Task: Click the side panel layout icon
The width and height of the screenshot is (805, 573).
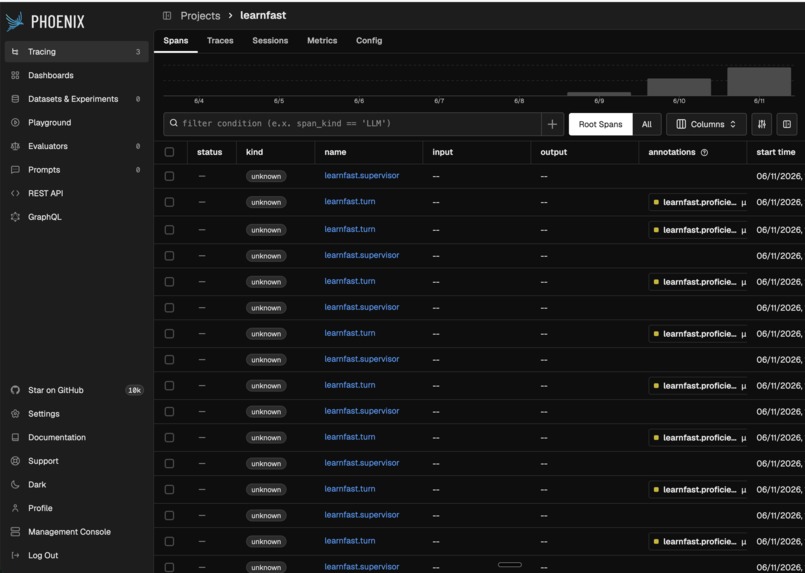Action: point(787,124)
